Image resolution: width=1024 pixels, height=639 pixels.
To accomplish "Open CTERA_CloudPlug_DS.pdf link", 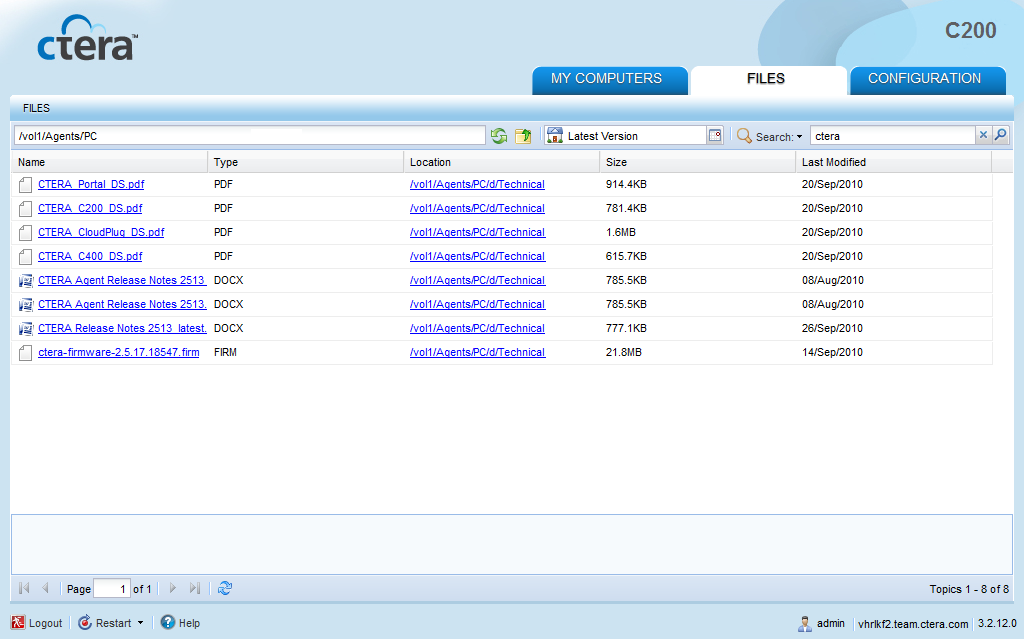I will pyautogui.click(x=101, y=233).
